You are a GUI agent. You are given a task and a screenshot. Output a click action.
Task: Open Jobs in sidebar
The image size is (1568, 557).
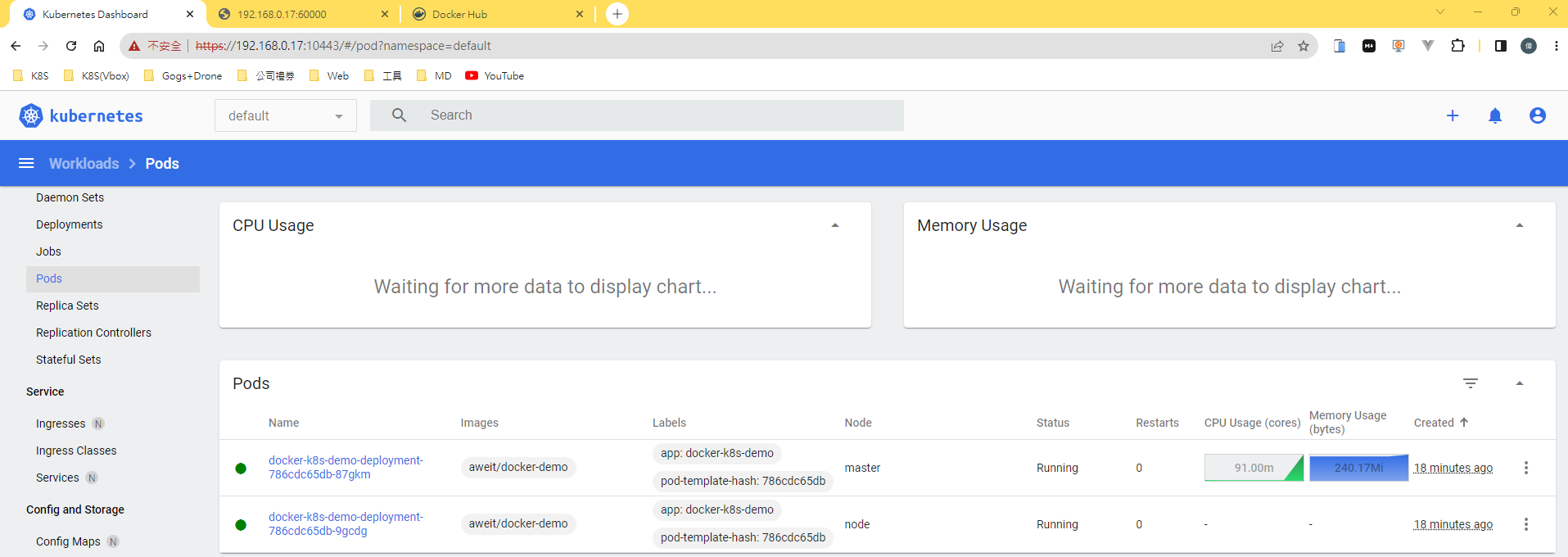point(48,251)
